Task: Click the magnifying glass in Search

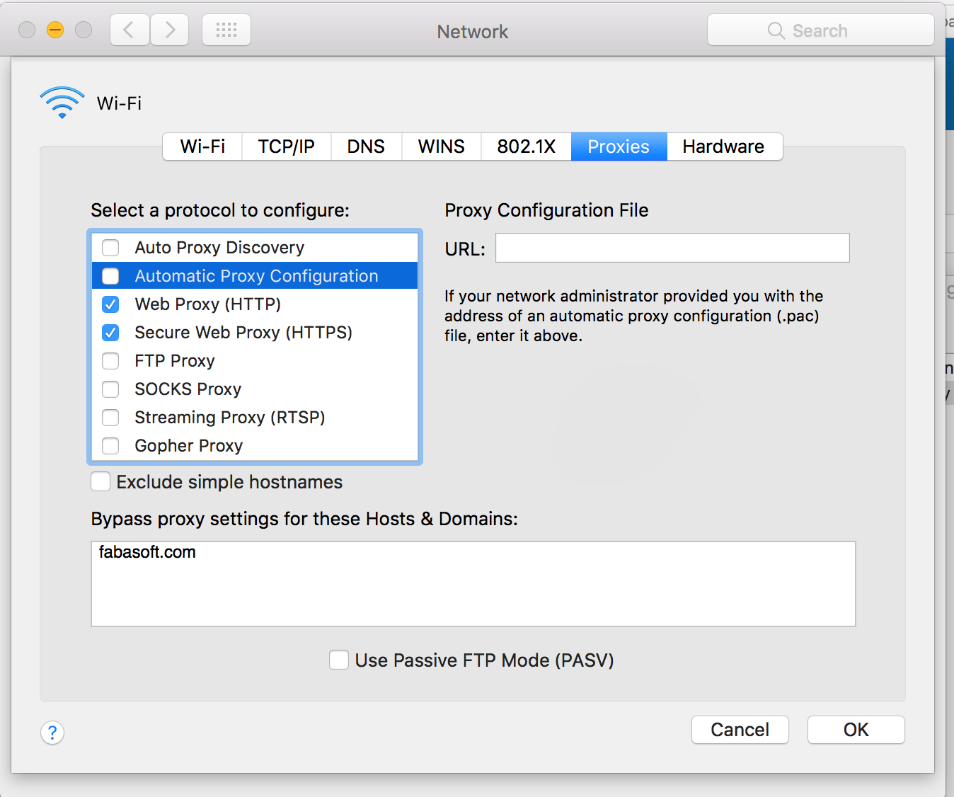Action: (776, 31)
